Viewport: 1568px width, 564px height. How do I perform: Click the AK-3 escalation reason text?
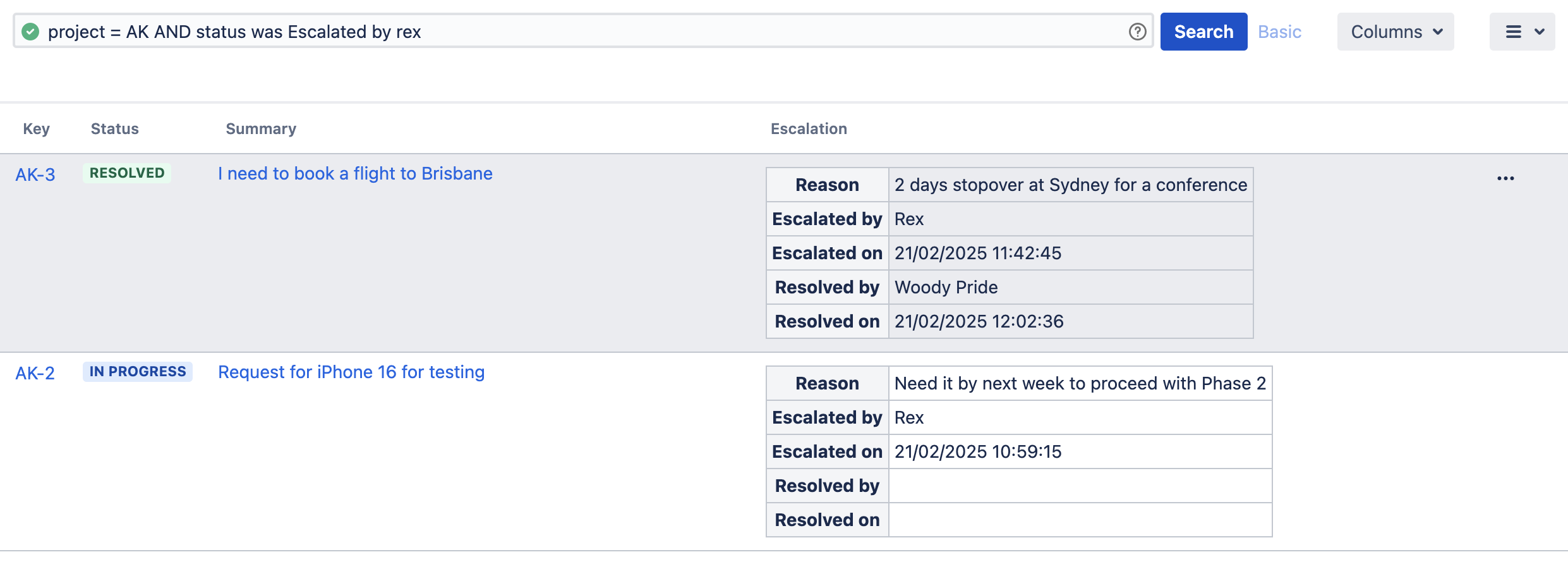tap(1070, 185)
